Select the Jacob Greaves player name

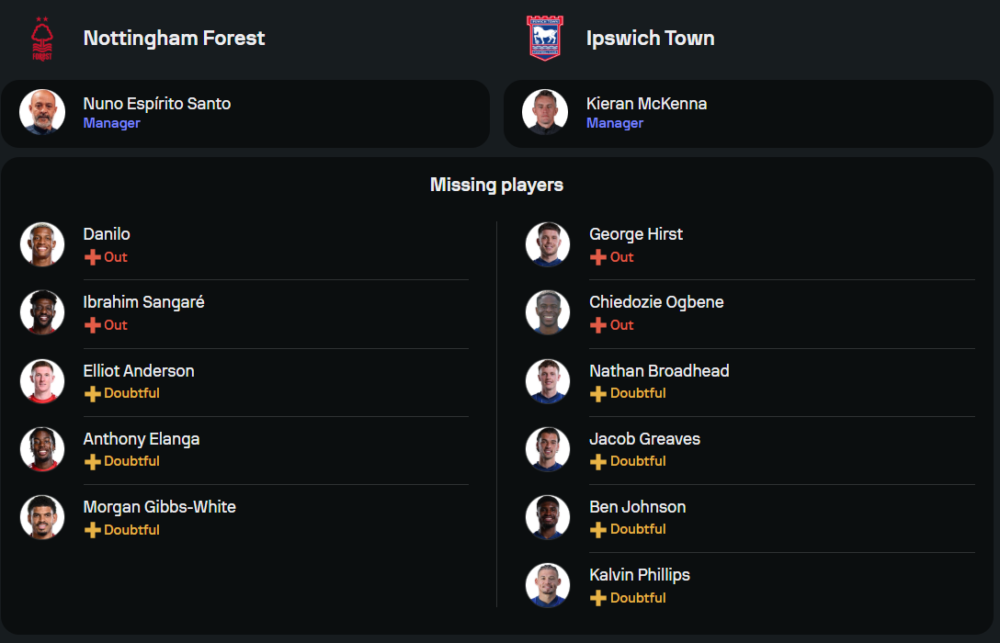pos(644,439)
